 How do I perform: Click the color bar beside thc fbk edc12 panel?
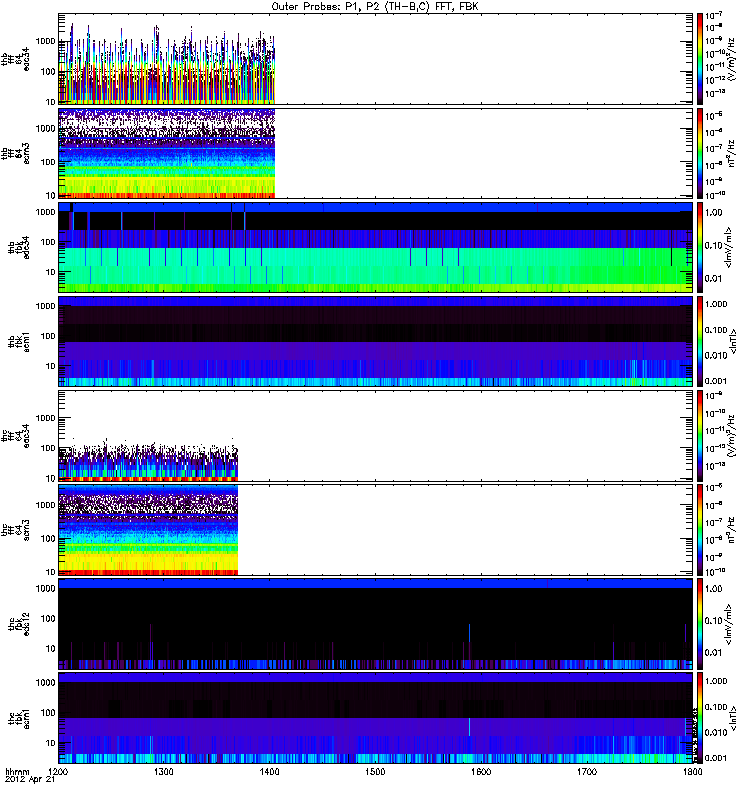click(x=700, y=624)
